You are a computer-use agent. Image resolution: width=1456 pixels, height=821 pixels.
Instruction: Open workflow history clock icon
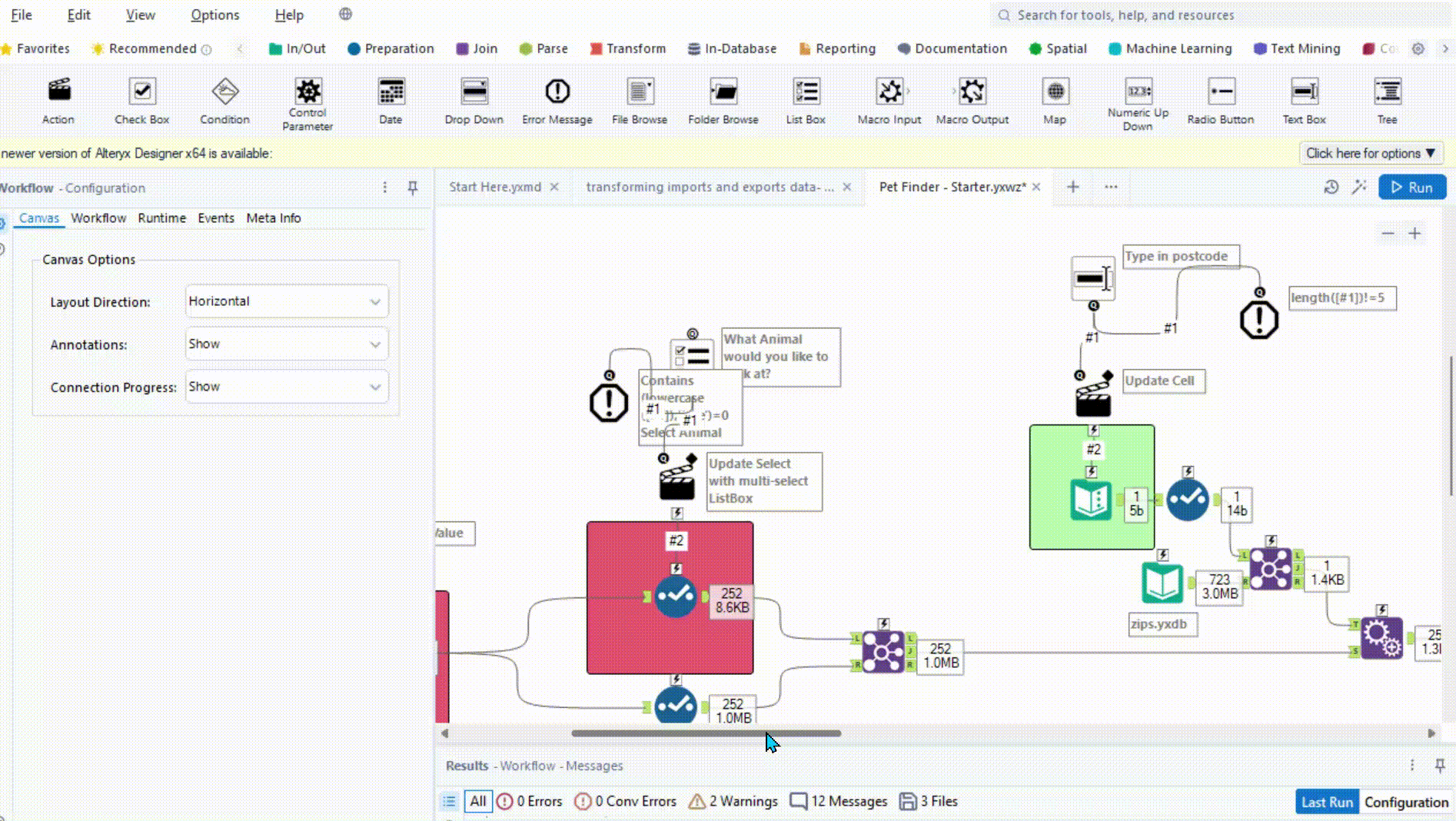(x=1331, y=188)
